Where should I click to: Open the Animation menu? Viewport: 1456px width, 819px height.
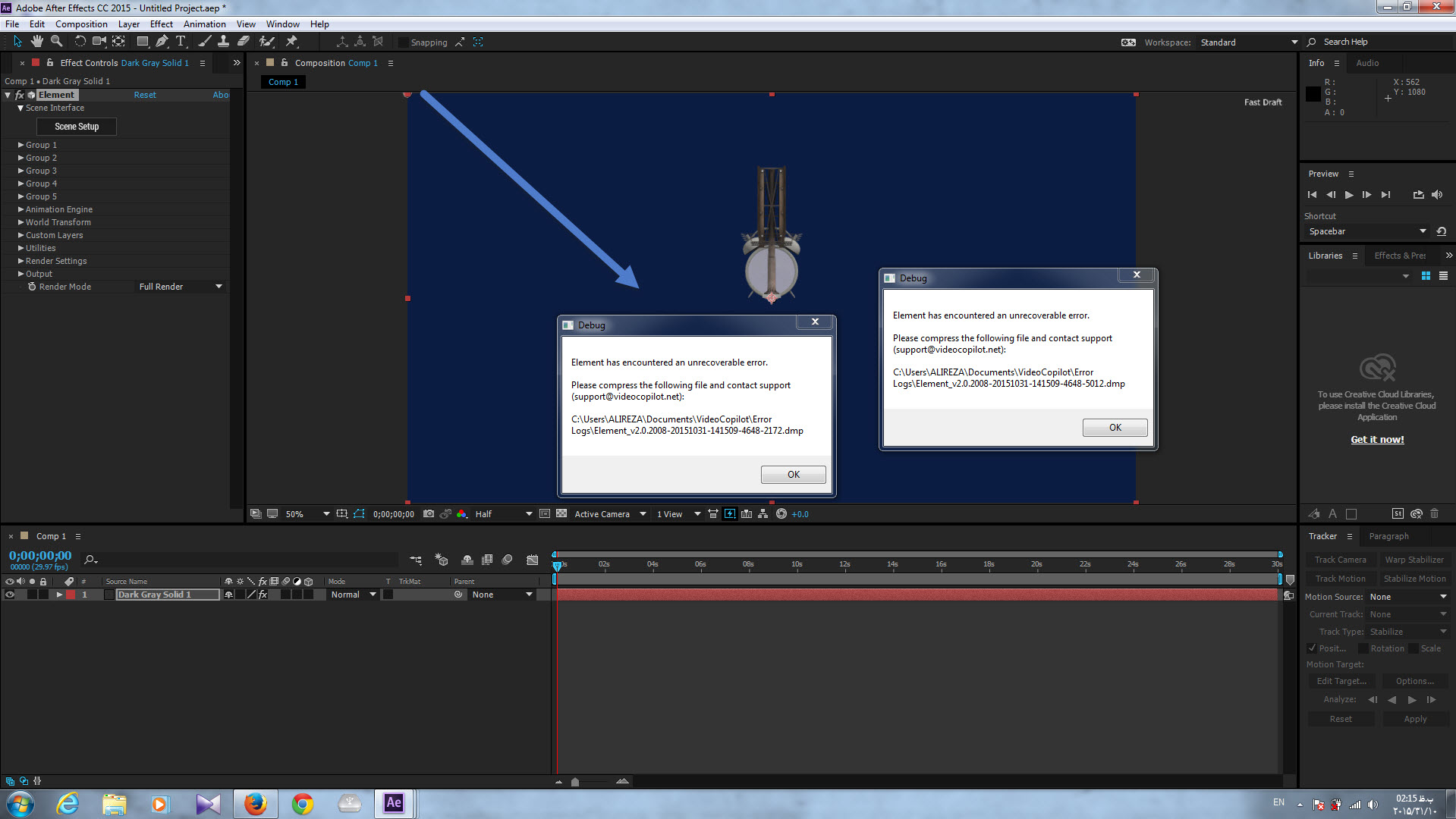click(204, 24)
